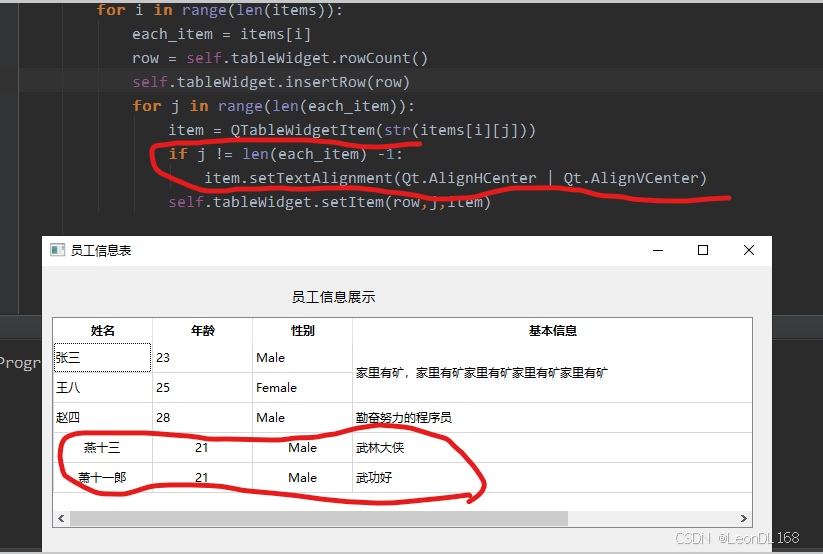Minimize the 员工信息表 window
Viewport: 823px width, 554px height.
(658, 250)
